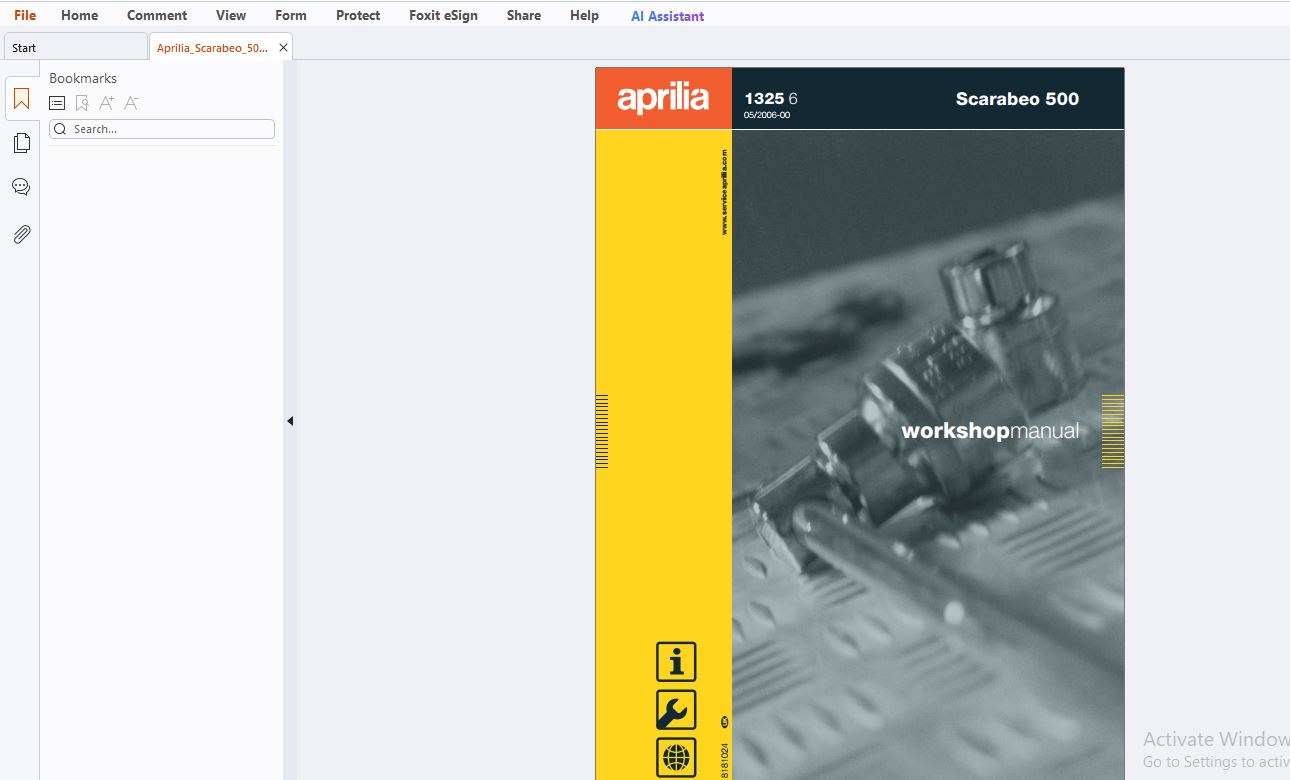Image resolution: width=1290 pixels, height=780 pixels.
Task: Click the bookmarks Search field
Action: coord(162,129)
